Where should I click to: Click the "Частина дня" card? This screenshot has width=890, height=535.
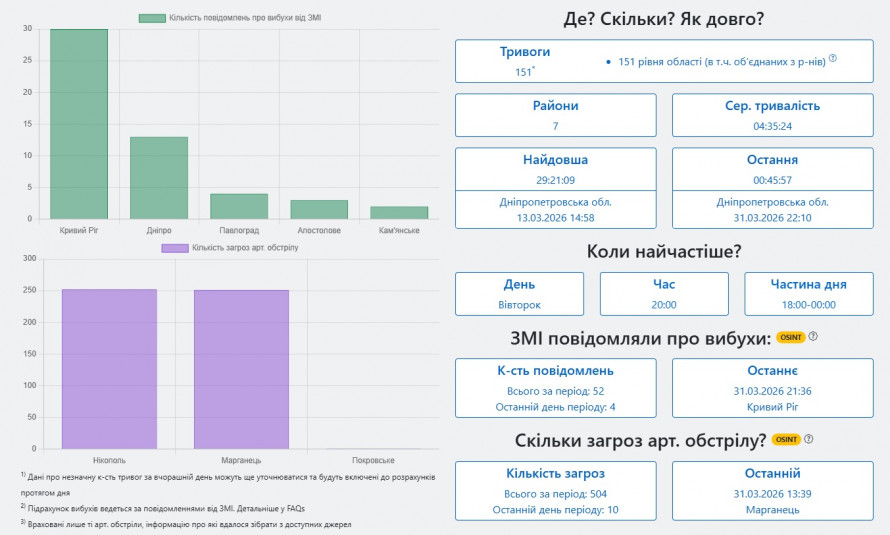coord(809,293)
